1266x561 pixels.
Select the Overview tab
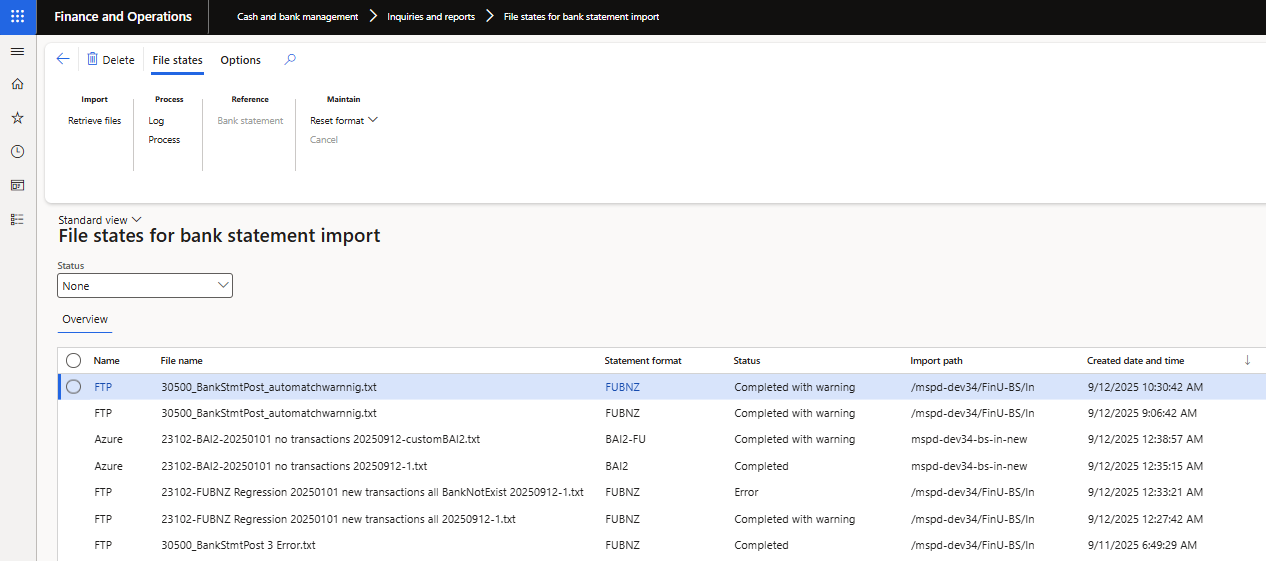85,320
